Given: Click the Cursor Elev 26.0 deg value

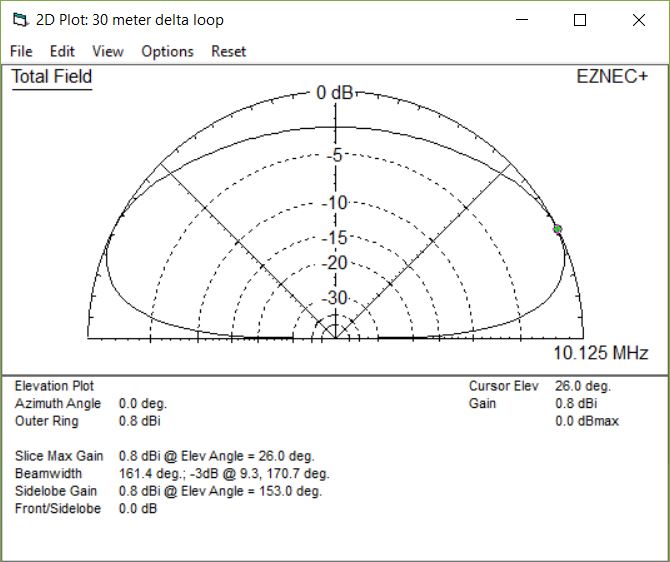Looking at the screenshot, I should point(582,386).
